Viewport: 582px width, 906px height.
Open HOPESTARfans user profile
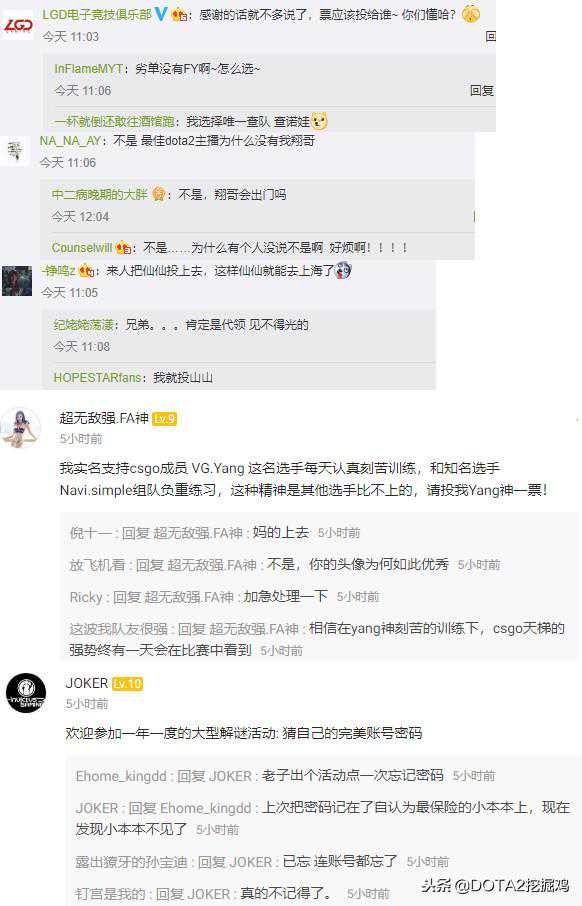click(x=98, y=378)
